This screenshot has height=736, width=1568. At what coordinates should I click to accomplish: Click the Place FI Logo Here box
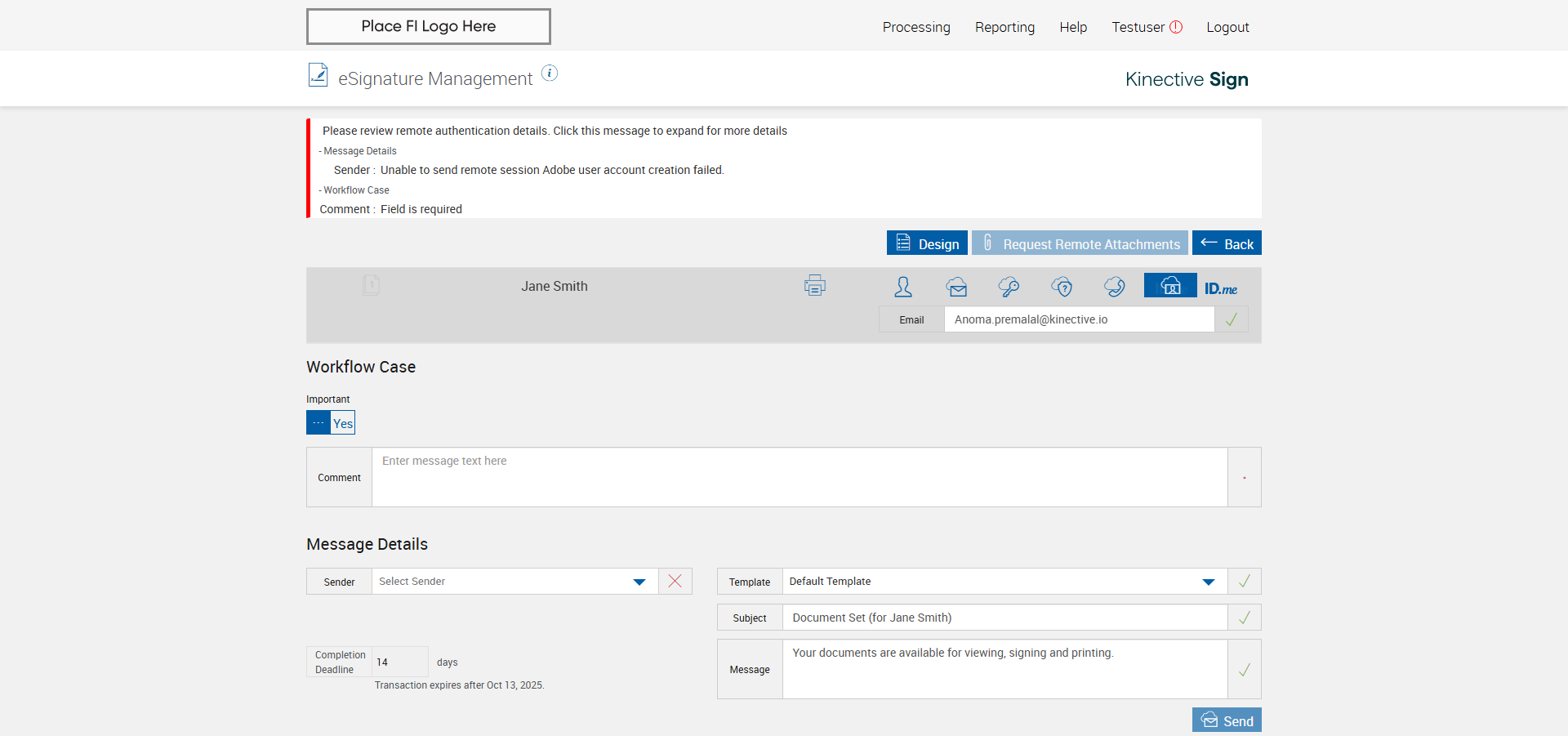pyautogui.click(x=429, y=26)
